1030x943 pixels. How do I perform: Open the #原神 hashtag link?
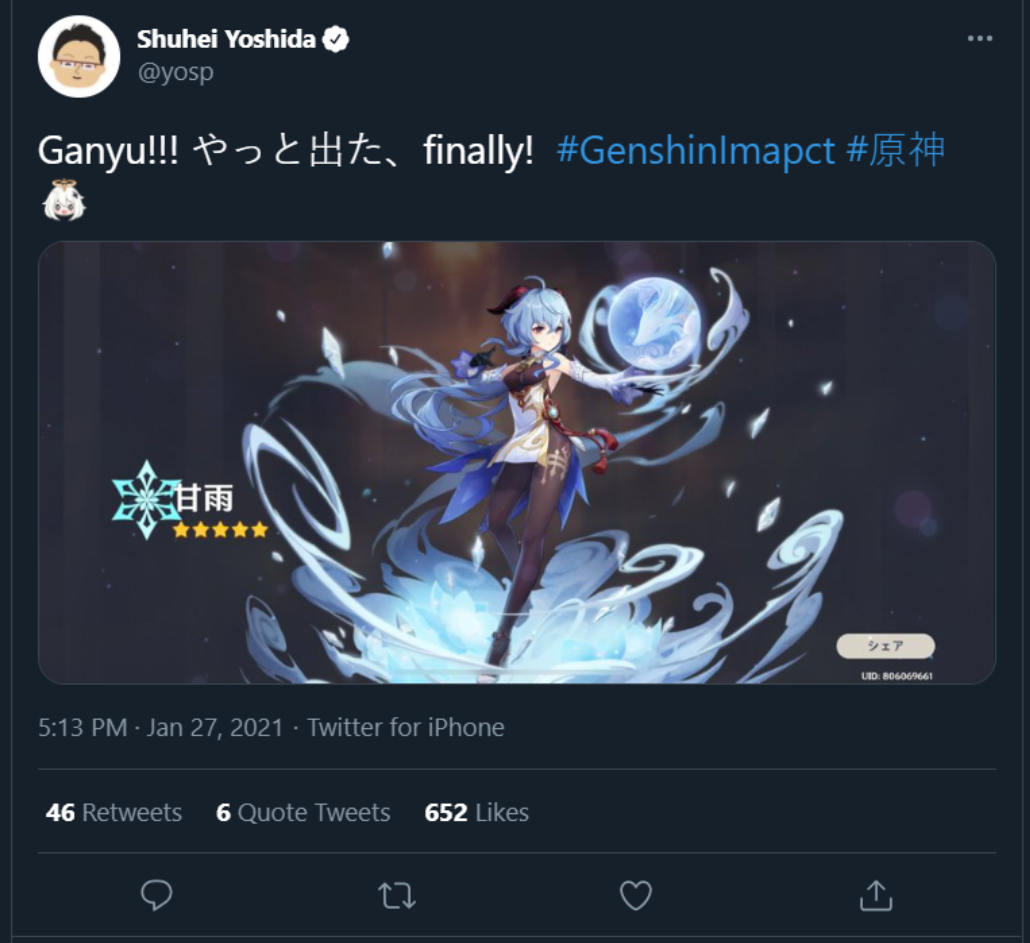(x=895, y=150)
